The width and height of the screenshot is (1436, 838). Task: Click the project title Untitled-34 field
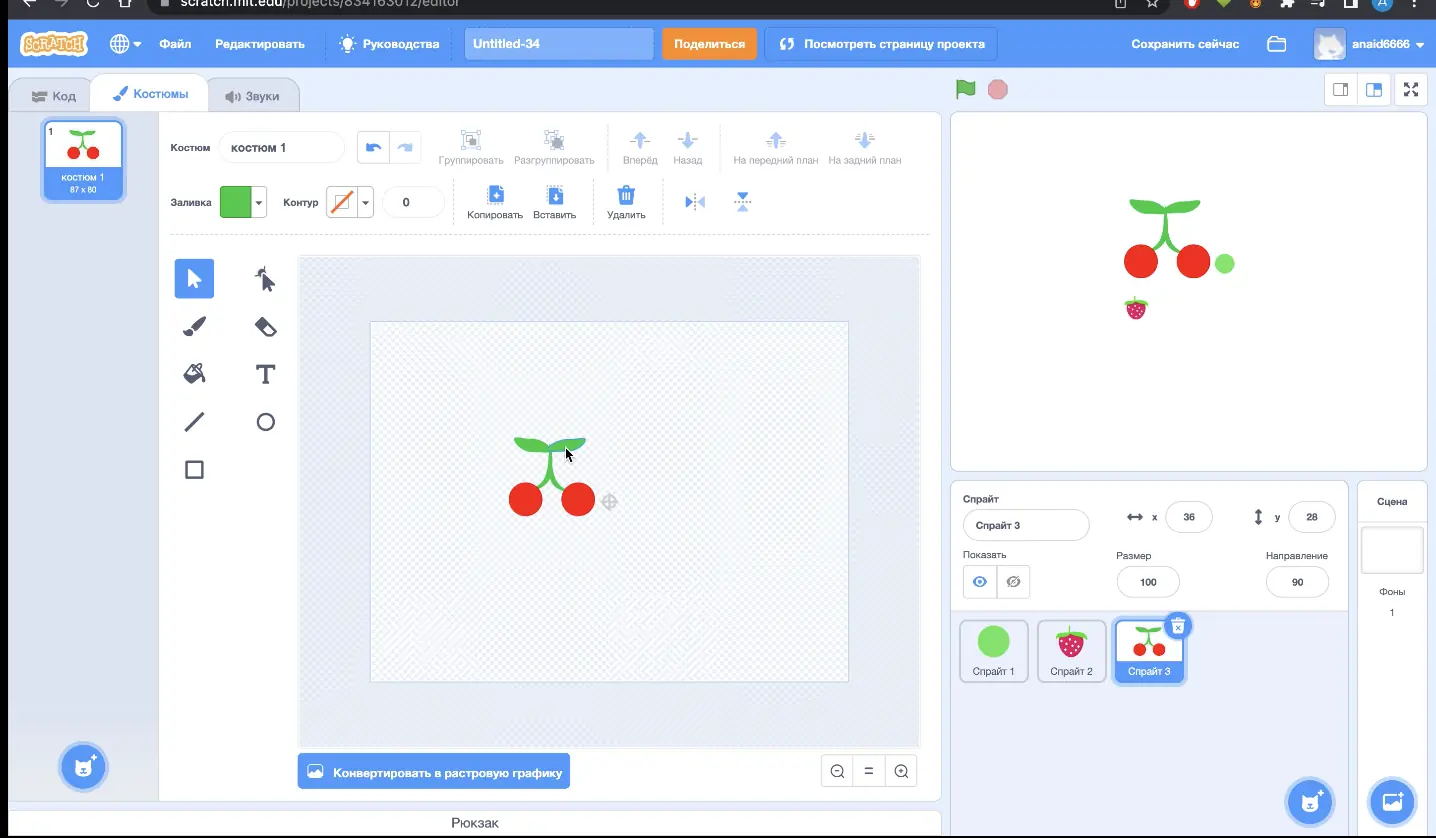point(559,44)
